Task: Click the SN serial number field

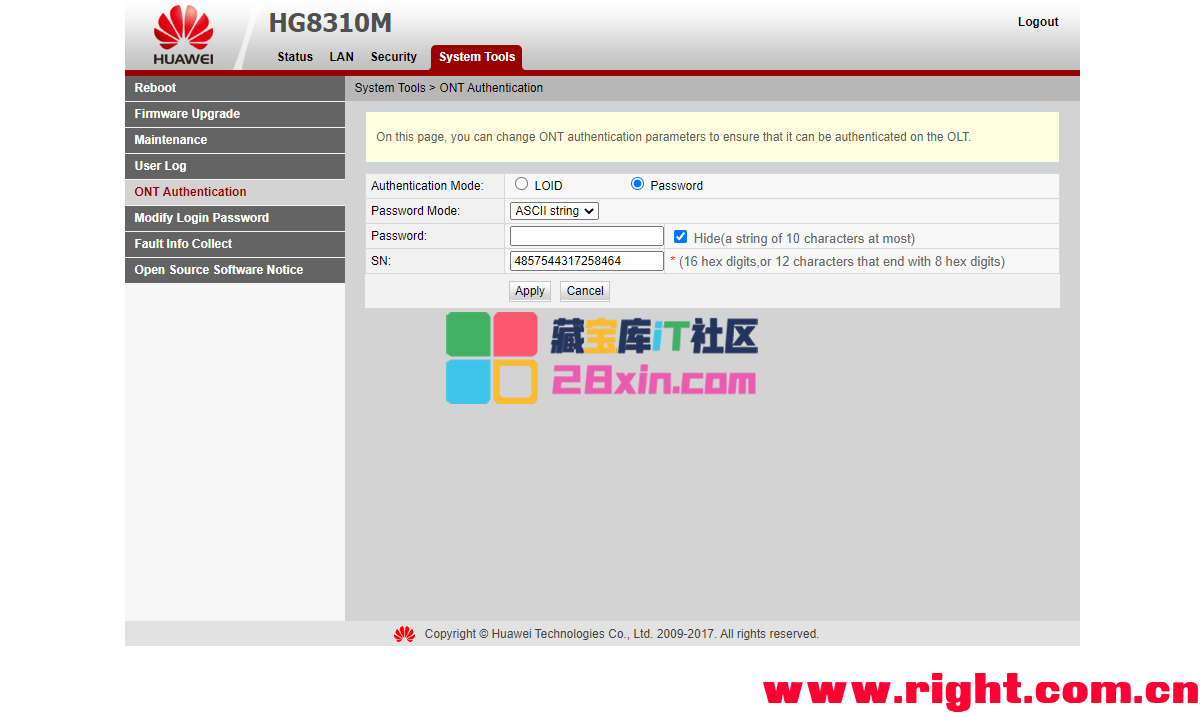Action: pos(586,261)
